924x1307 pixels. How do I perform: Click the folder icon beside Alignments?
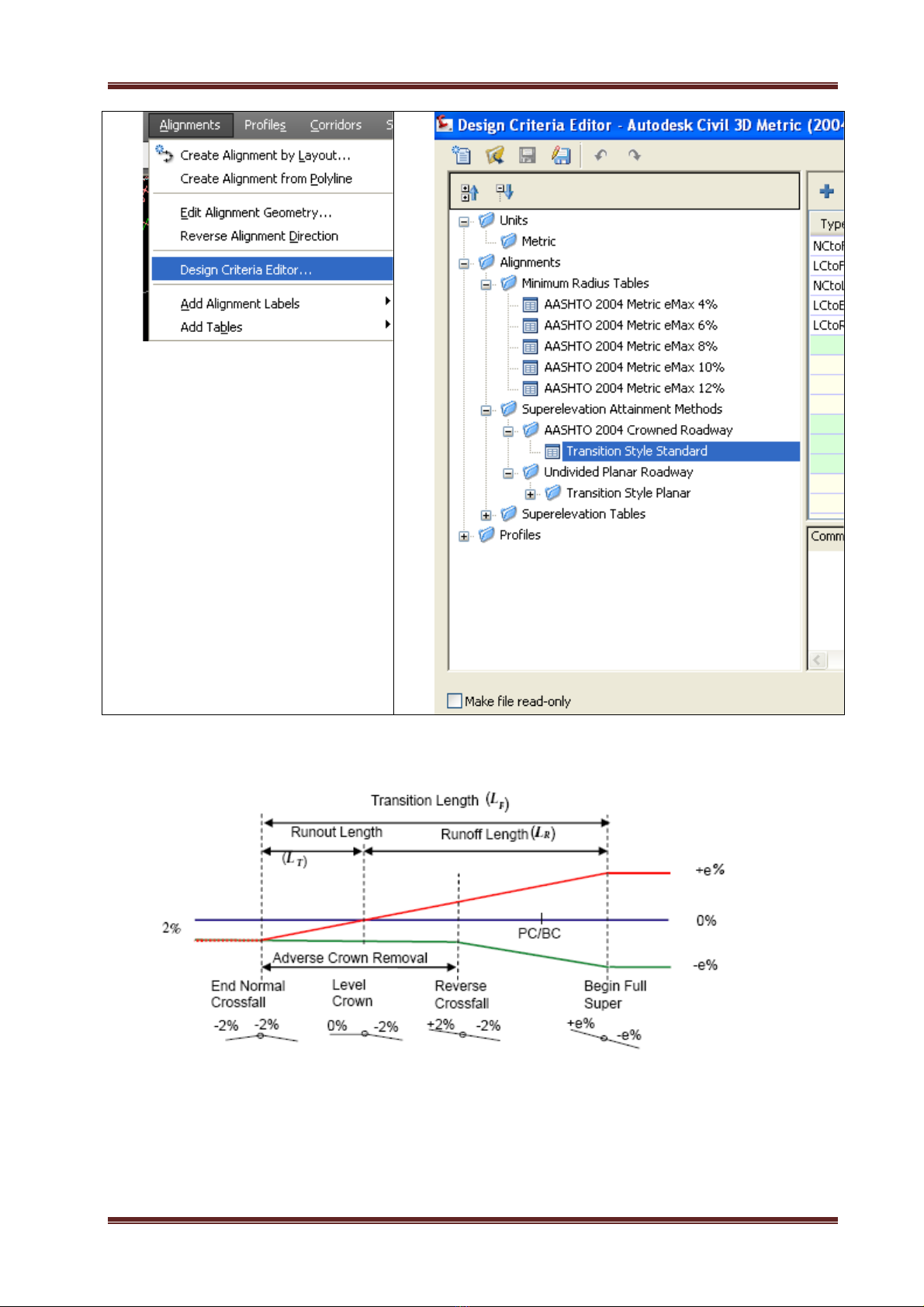pos(487,262)
